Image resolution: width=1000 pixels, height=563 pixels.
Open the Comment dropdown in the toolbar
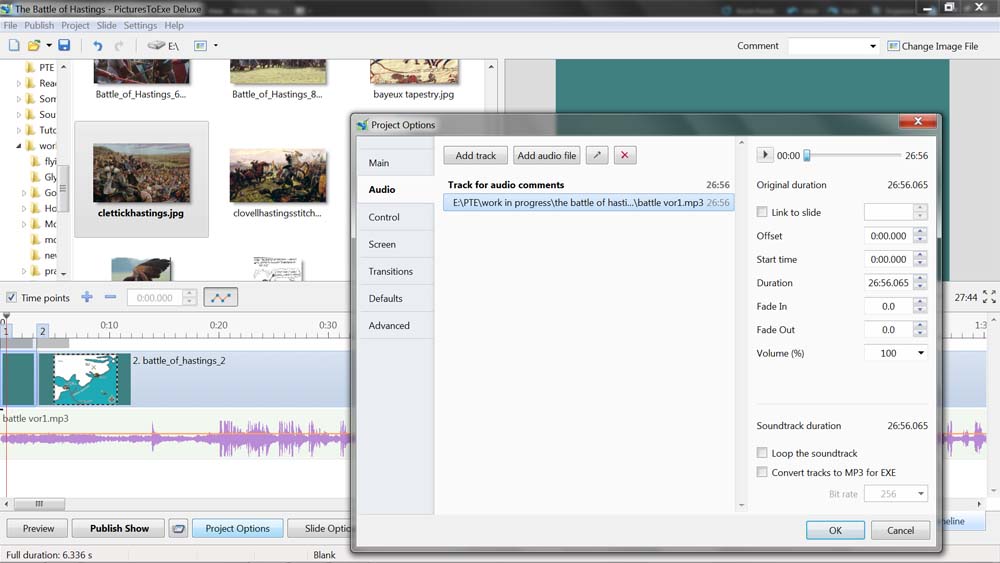pyautogui.click(x=872, y=46)
